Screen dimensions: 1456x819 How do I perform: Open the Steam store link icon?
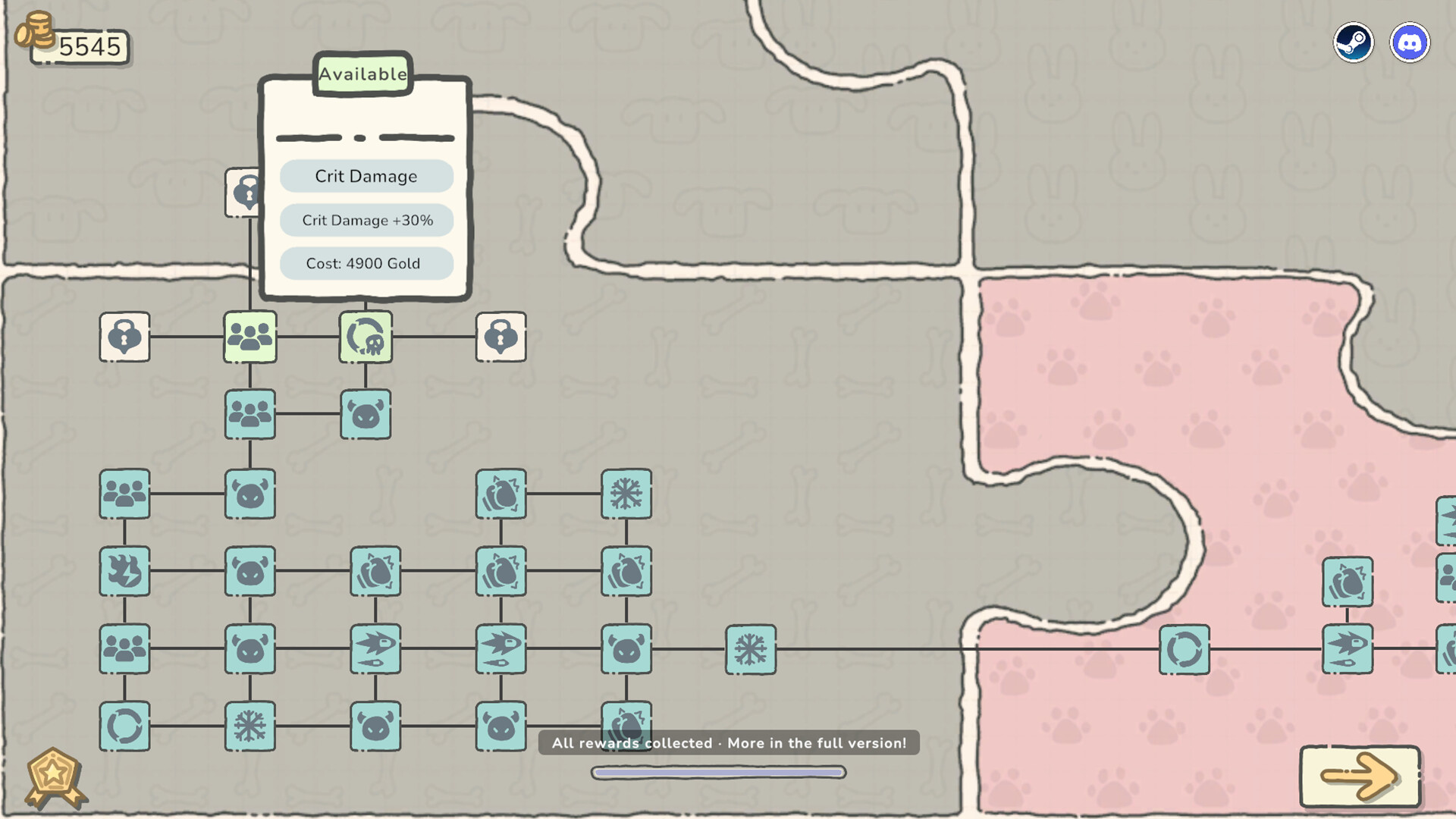[1354, 42]
